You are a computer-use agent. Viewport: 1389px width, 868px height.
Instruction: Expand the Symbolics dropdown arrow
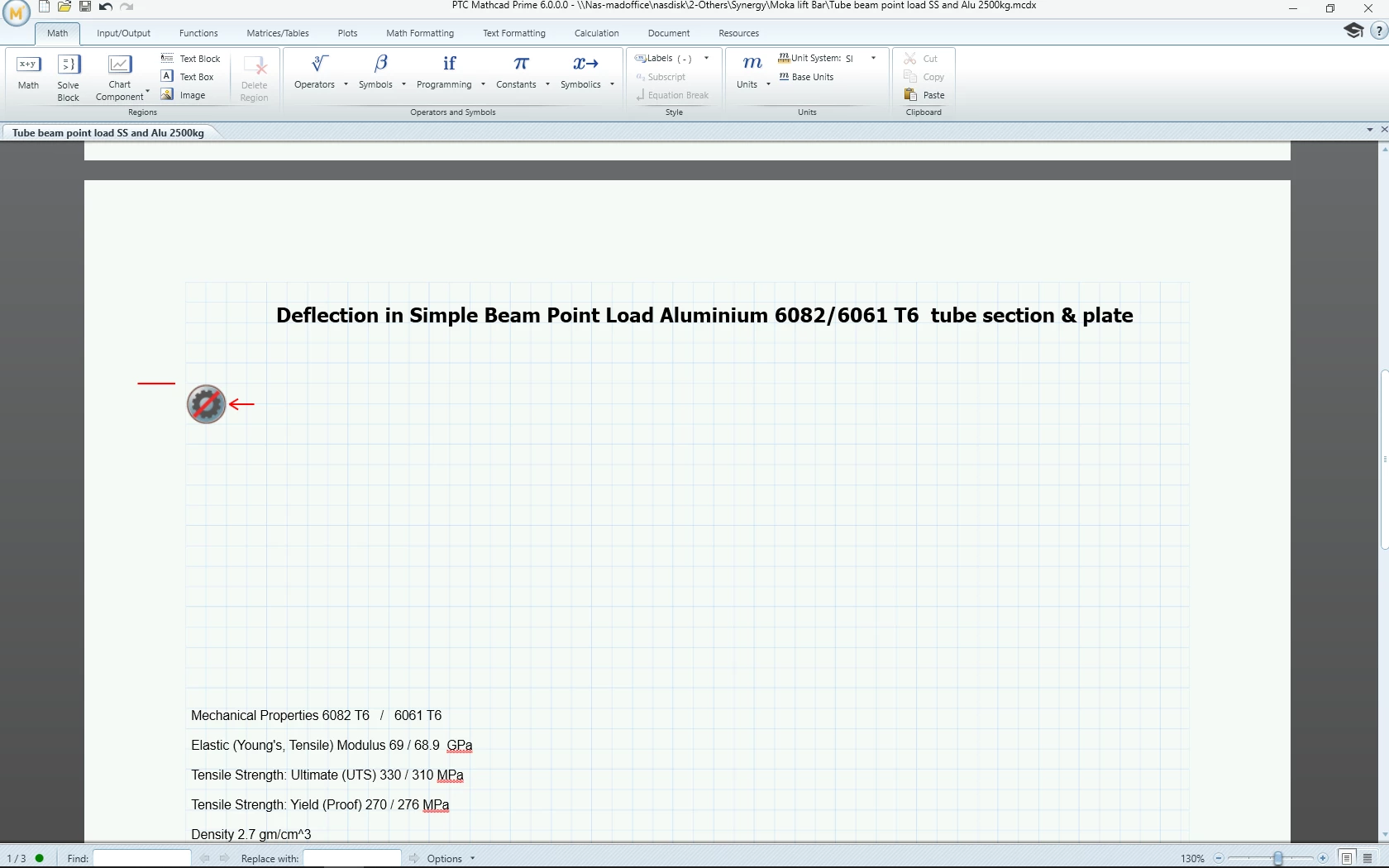click(612, 84)
